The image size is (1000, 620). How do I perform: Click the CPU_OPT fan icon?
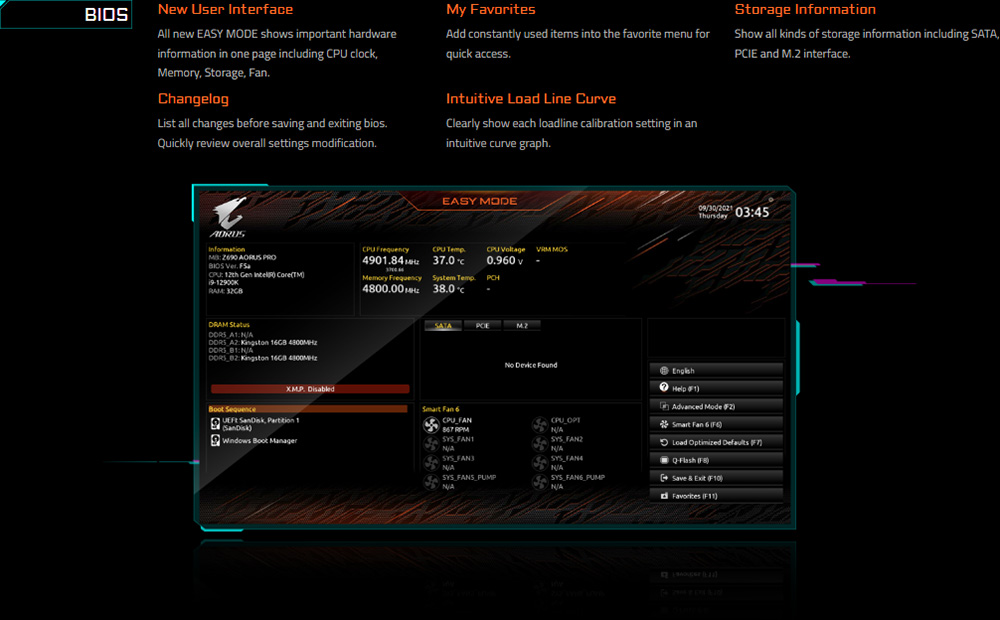coord(540,425)
